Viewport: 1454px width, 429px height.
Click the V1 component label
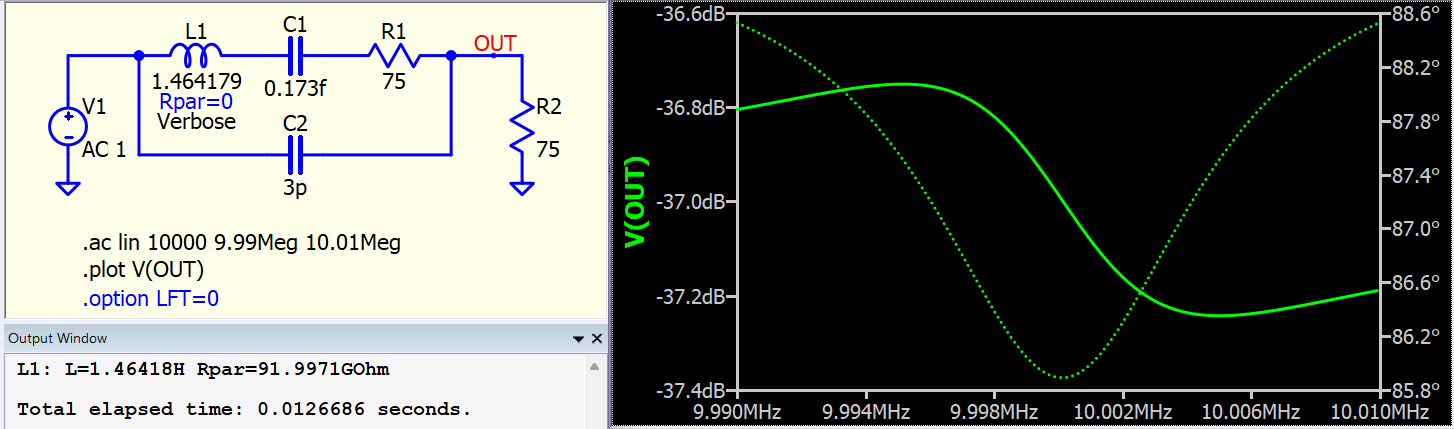(x=93, y=105)
